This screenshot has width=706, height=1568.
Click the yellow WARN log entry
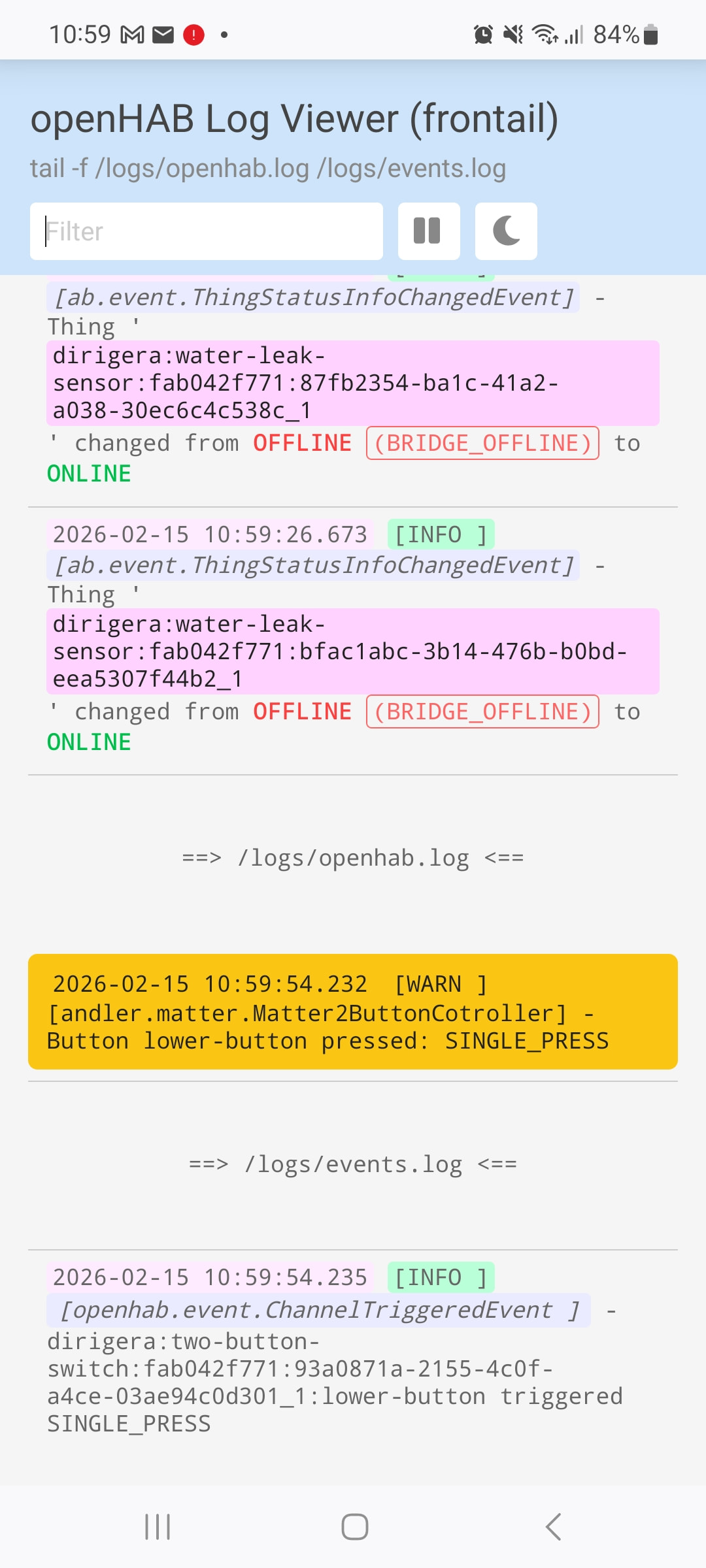(353, 1011)
